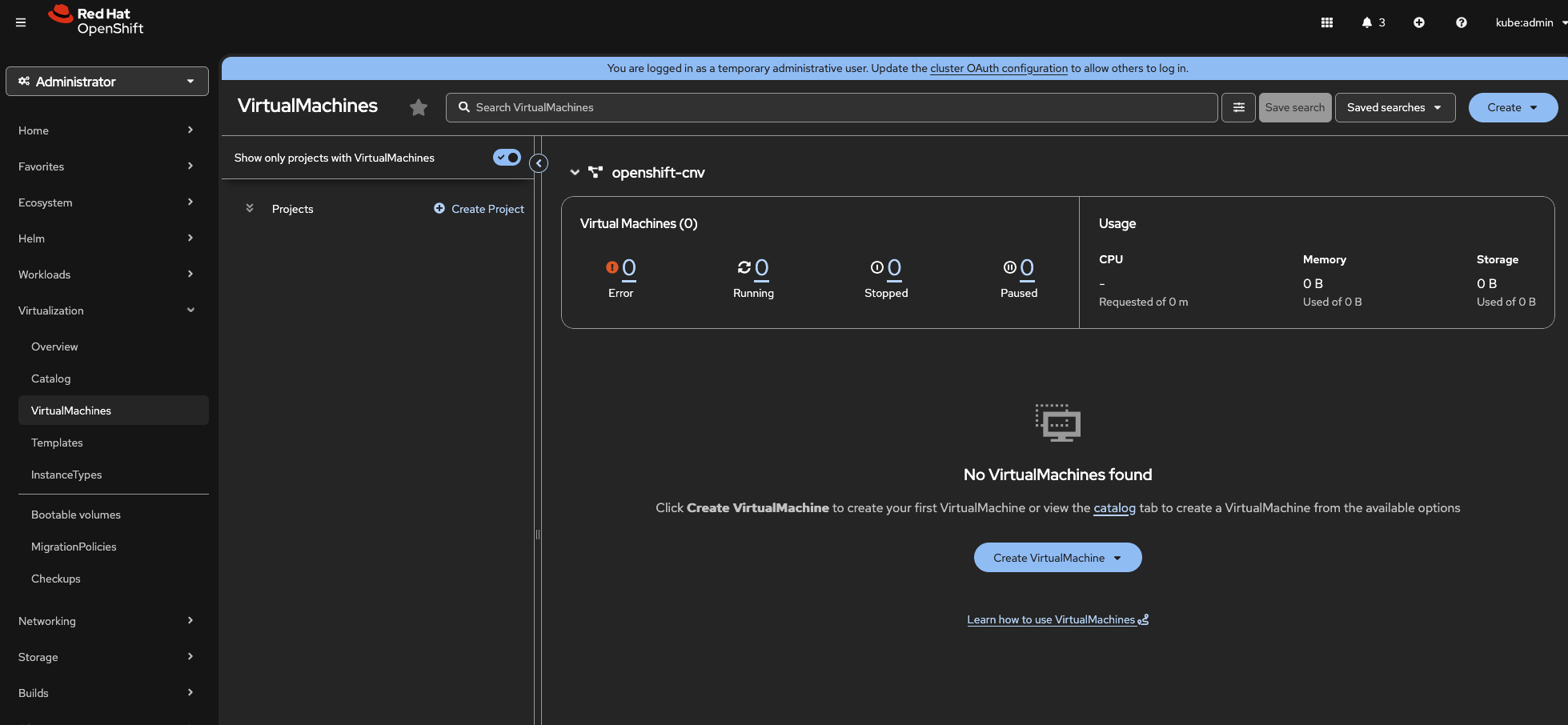Click the Red Hat OpenShift logo

(x=96, y=21)
